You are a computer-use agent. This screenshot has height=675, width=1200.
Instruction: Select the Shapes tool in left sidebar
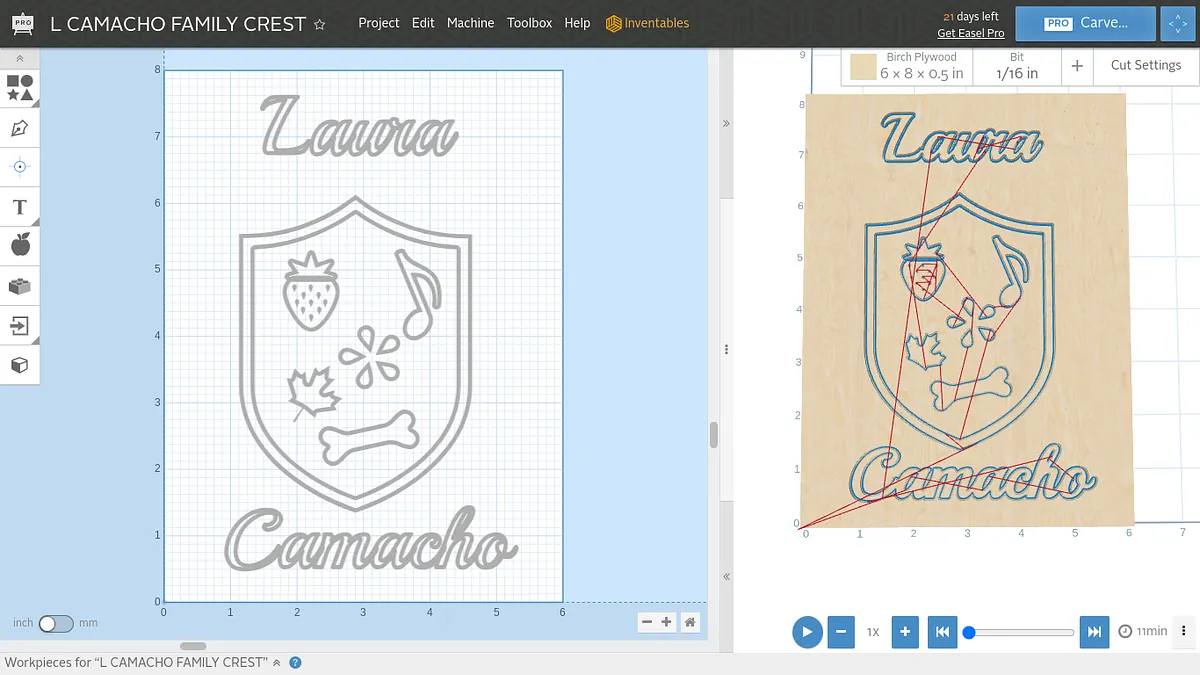[19, 88]
